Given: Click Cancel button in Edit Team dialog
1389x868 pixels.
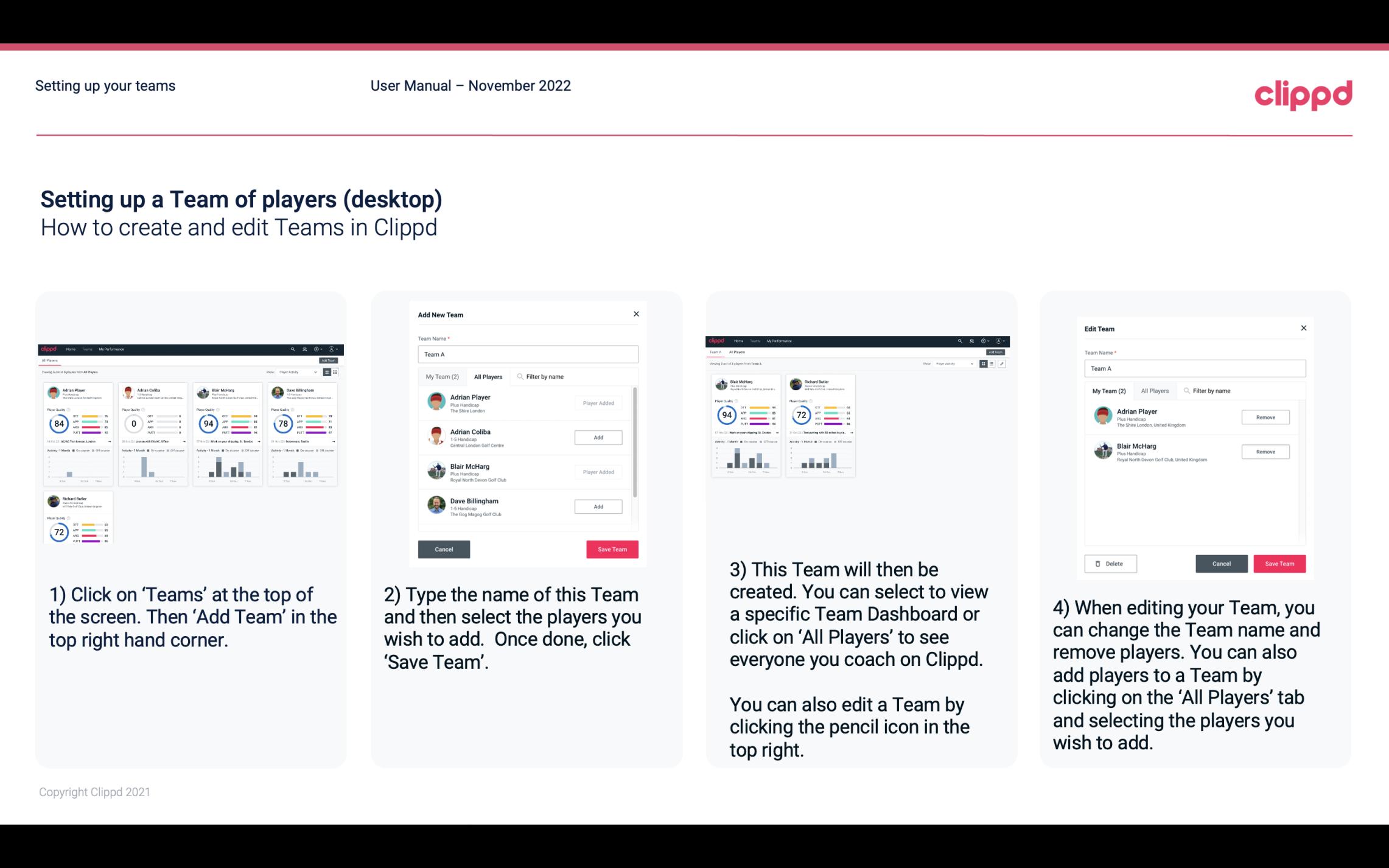Looking at the screenshot, I should pos(1221,563).
